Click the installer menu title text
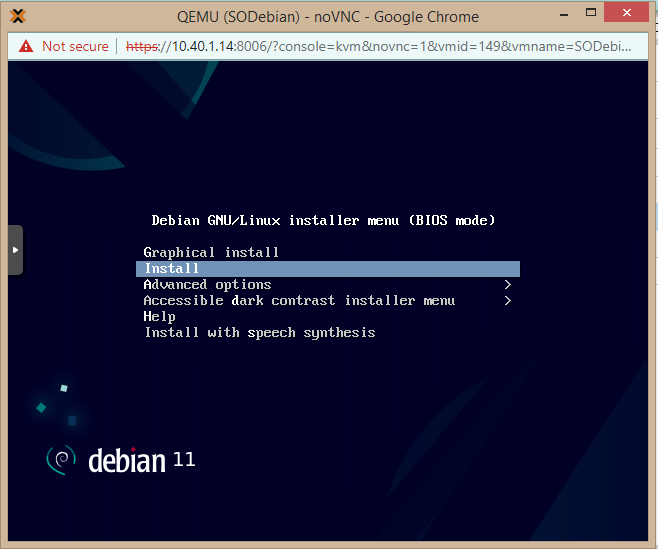658x549 pixels. click(324, 220)
